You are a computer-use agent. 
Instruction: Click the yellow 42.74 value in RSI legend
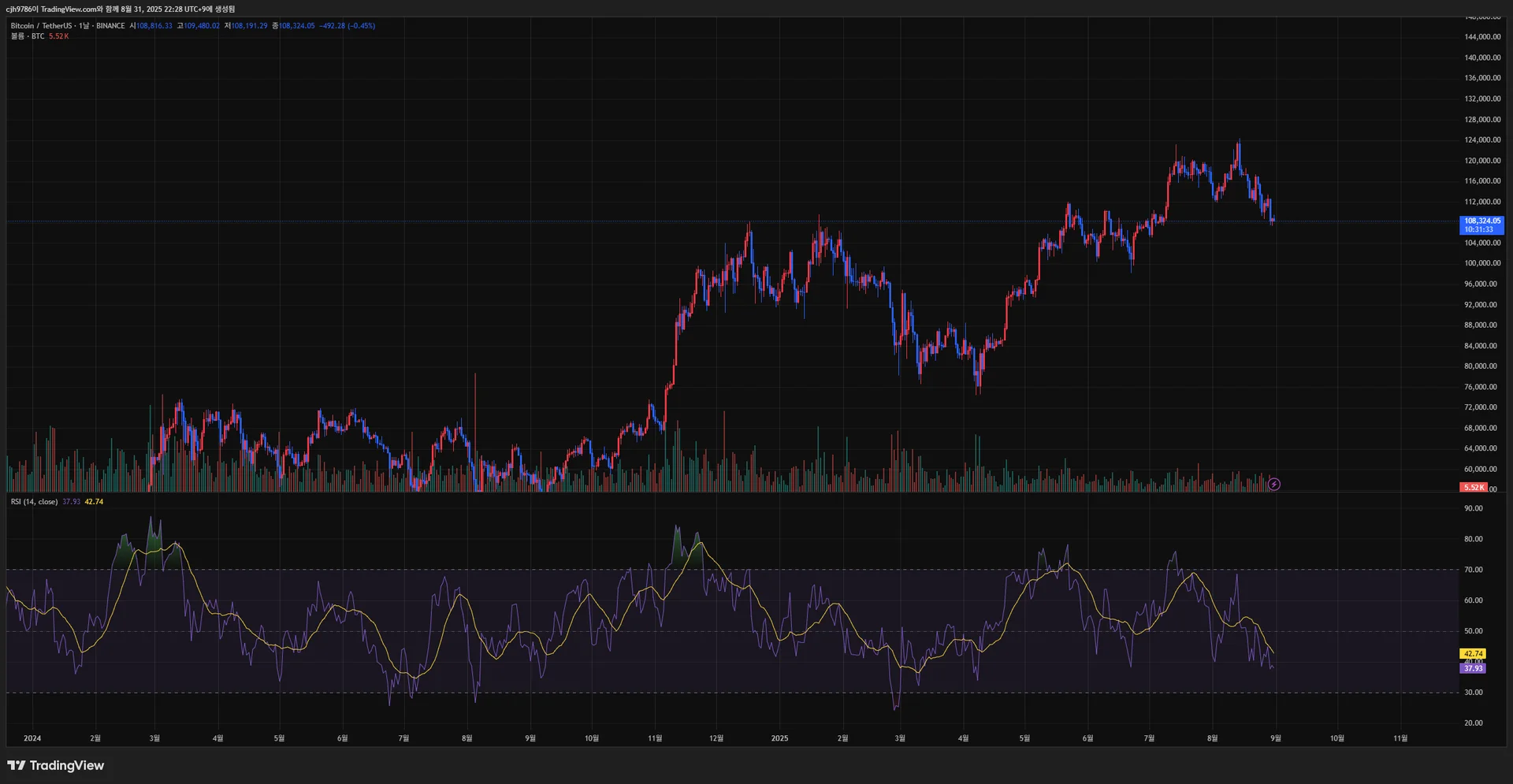(94, 502)
